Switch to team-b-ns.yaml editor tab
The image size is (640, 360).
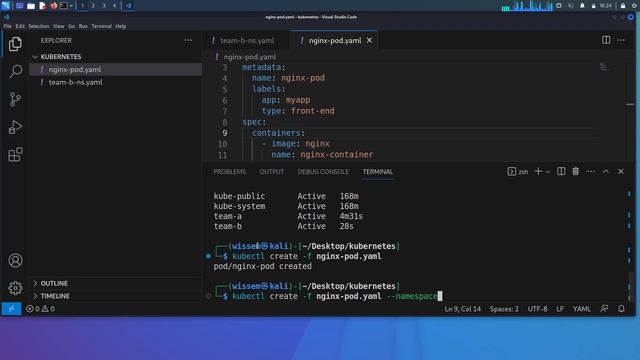[x=247, y=40]
